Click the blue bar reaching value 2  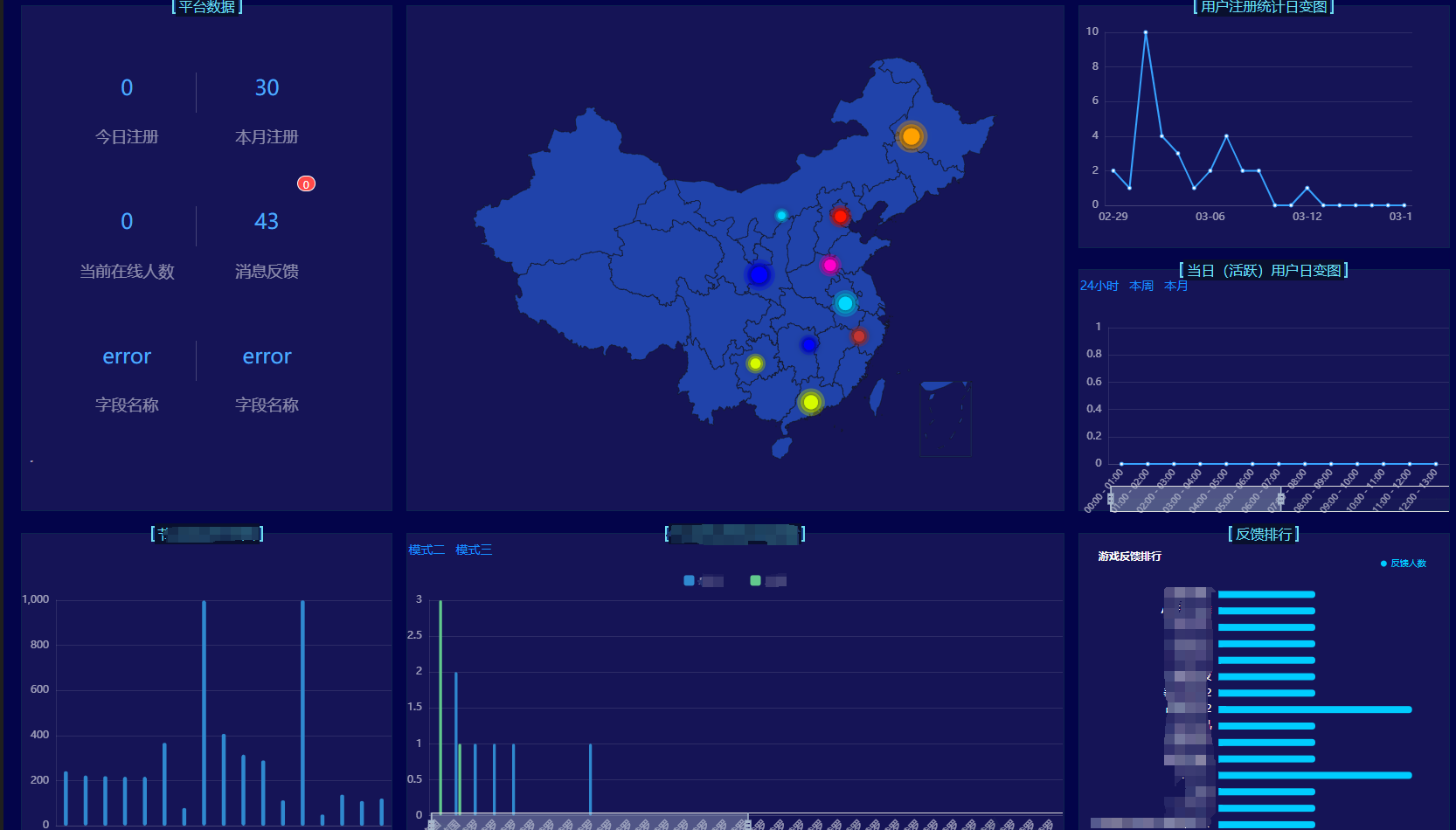(x=456, y=744)
